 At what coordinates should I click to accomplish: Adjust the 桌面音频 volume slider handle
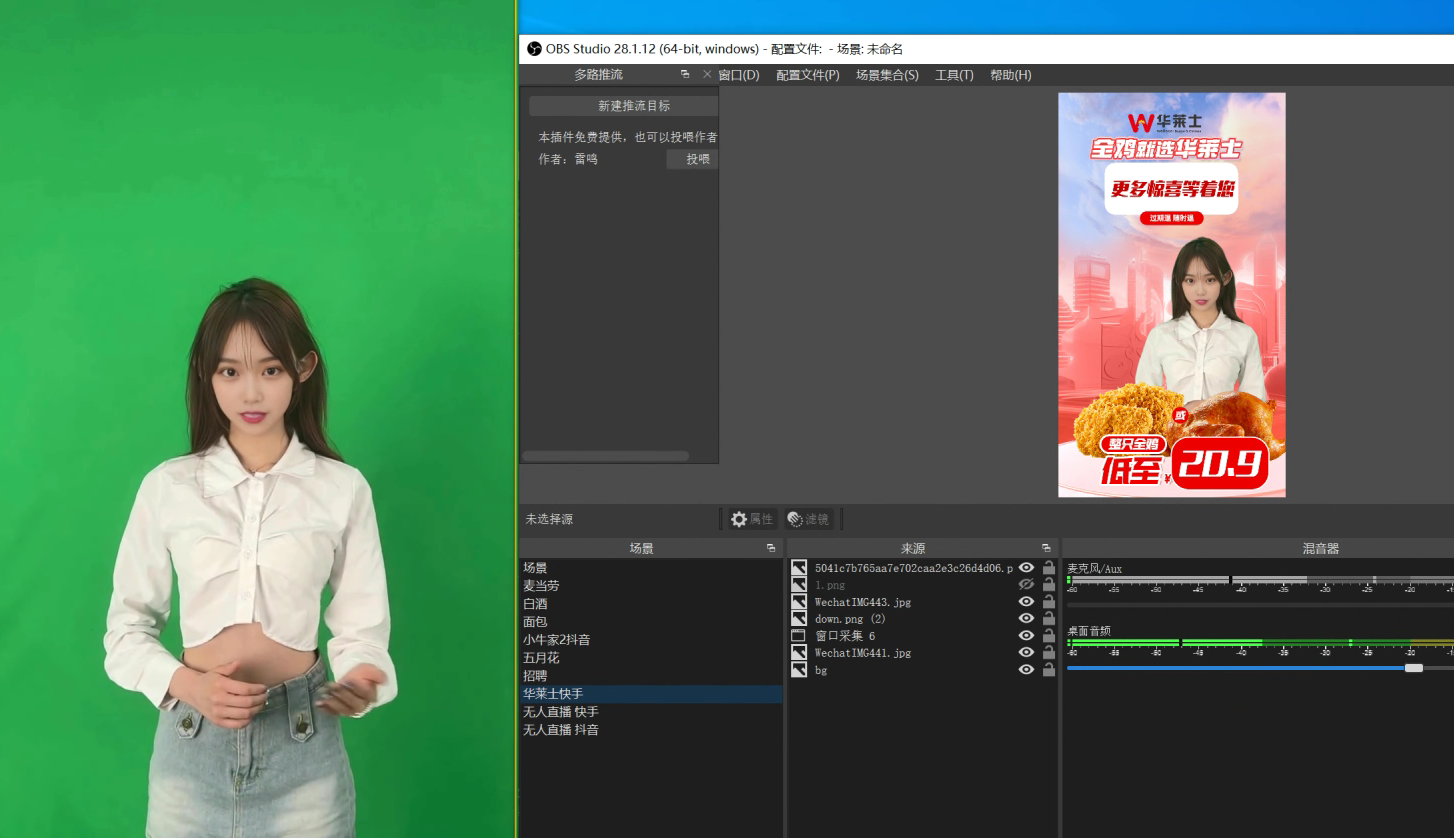click(1413, 668)
